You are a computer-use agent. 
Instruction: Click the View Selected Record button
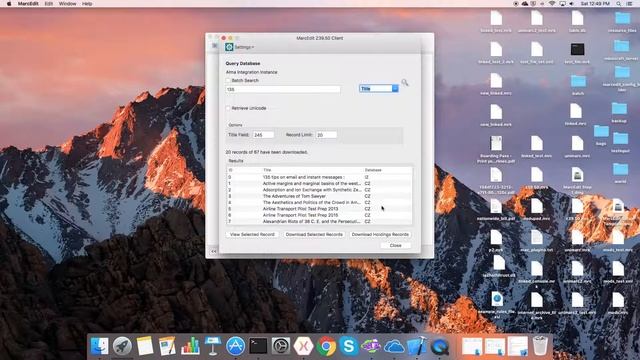pos(252,234)
